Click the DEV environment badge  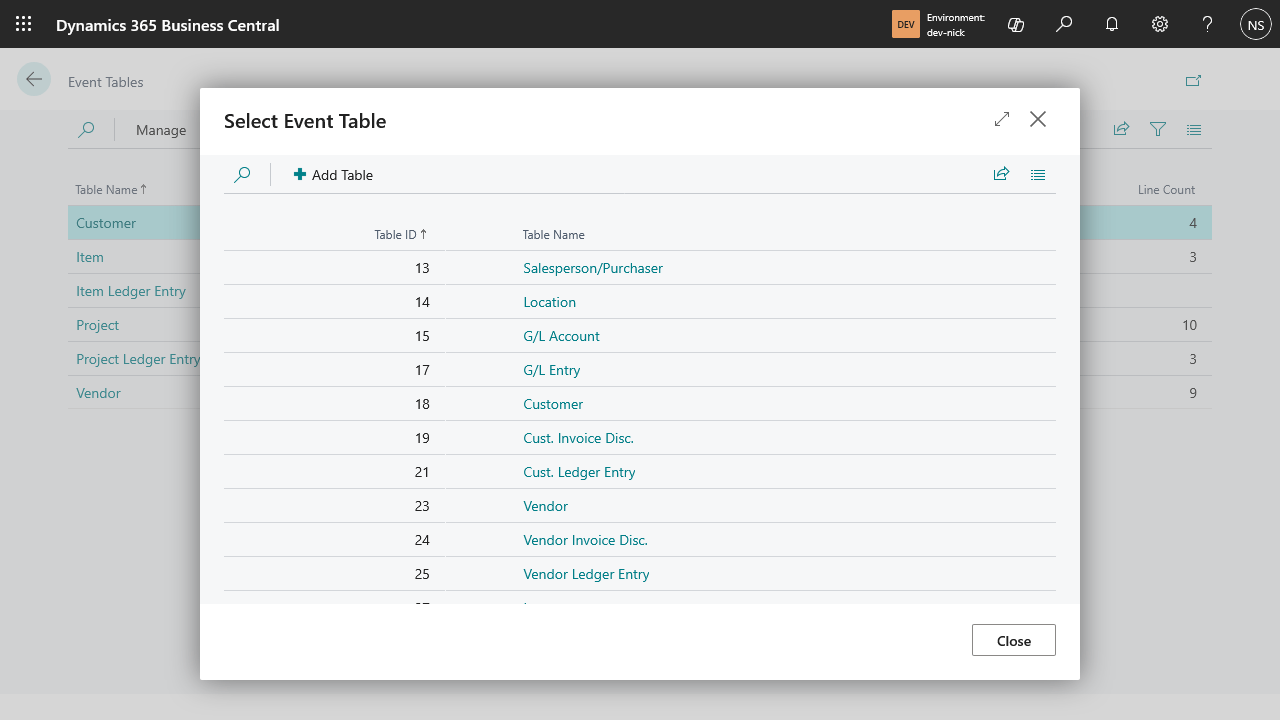point(905,24)
